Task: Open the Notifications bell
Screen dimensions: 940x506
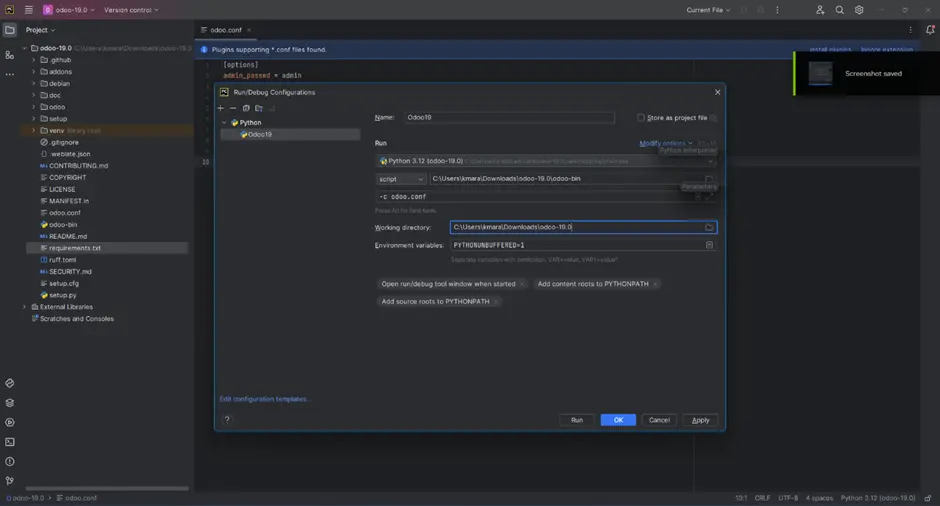Action: pos(930,30)
